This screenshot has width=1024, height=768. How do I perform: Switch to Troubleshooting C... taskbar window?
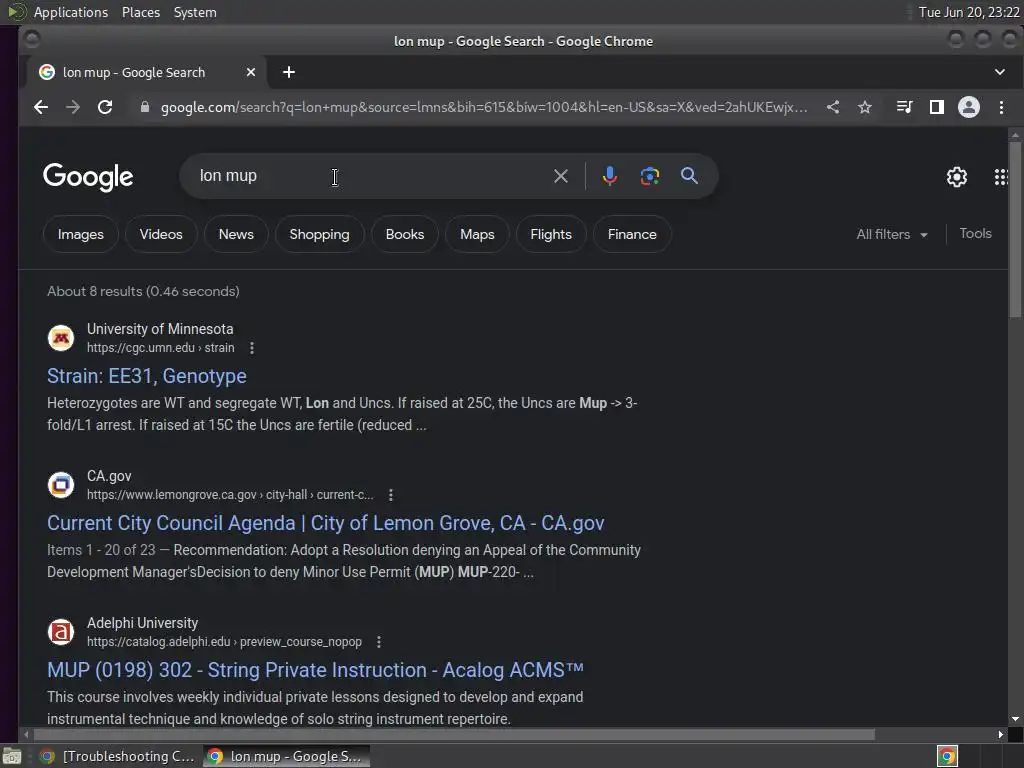click(x=118, y=756)
